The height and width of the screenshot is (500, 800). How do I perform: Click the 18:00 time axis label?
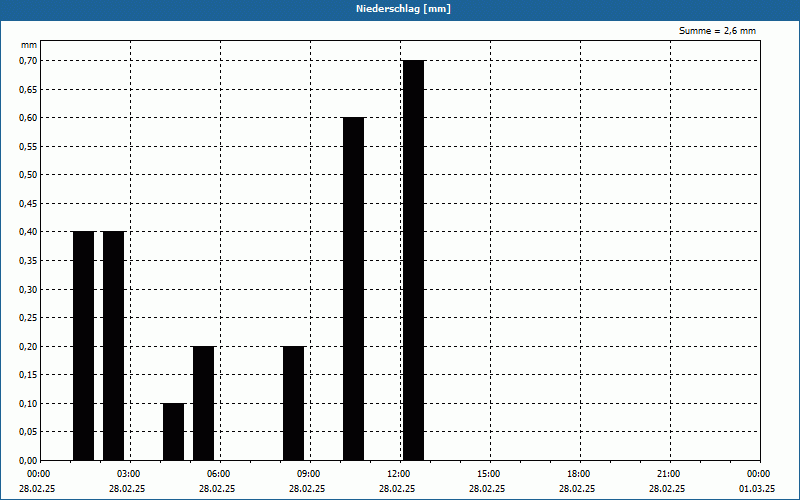click(579, 474)
